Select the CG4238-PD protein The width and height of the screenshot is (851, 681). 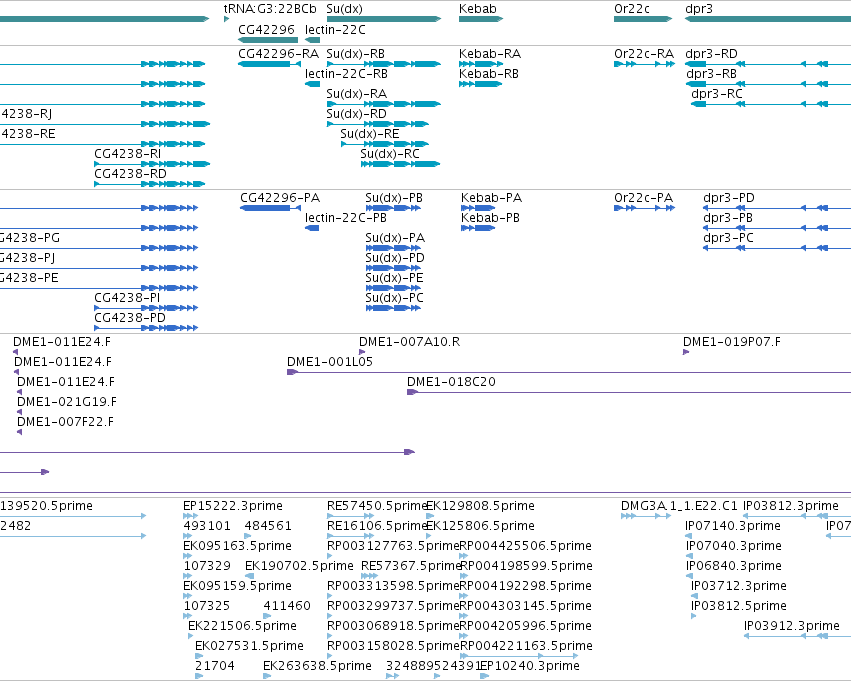[x=147, y=328]
